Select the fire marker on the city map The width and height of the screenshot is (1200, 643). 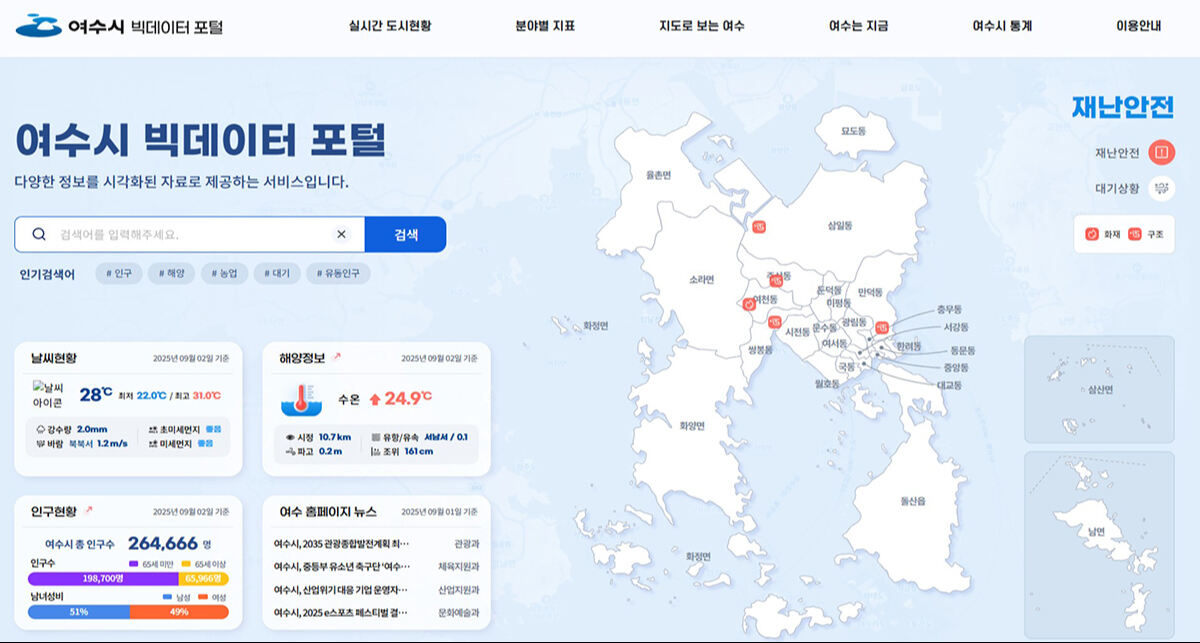[748, 304]
